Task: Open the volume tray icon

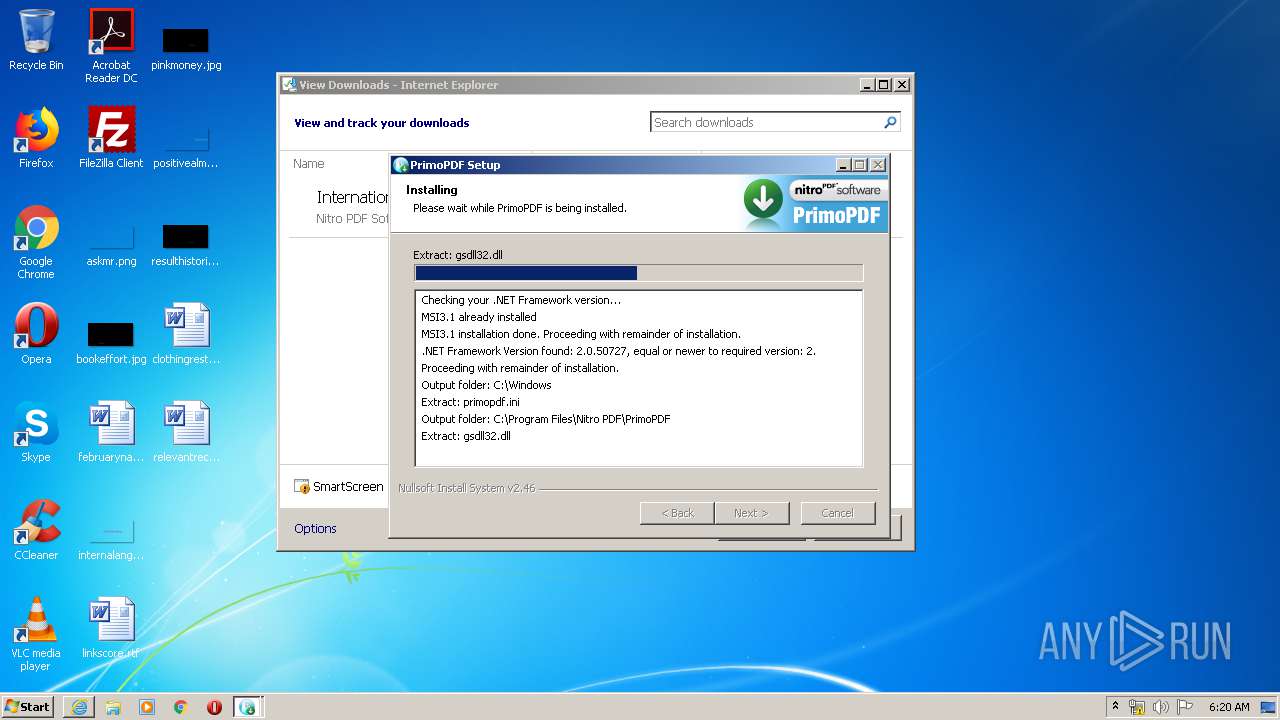Action: pos(1161,707)
